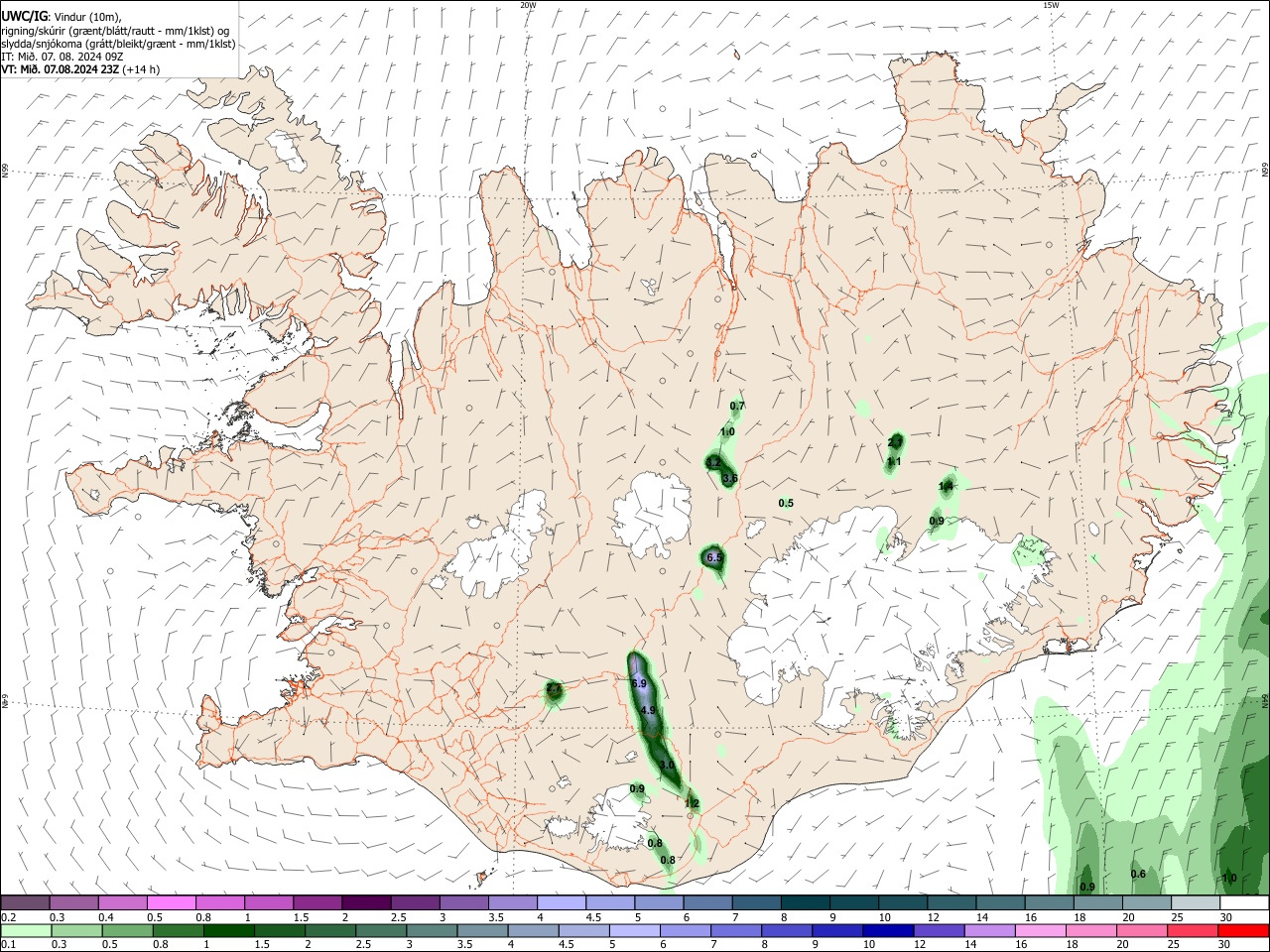Screen dimensions: 1270x952
Task: Click the 1.1 precipitation value on the map
Action: pos(894,461)
